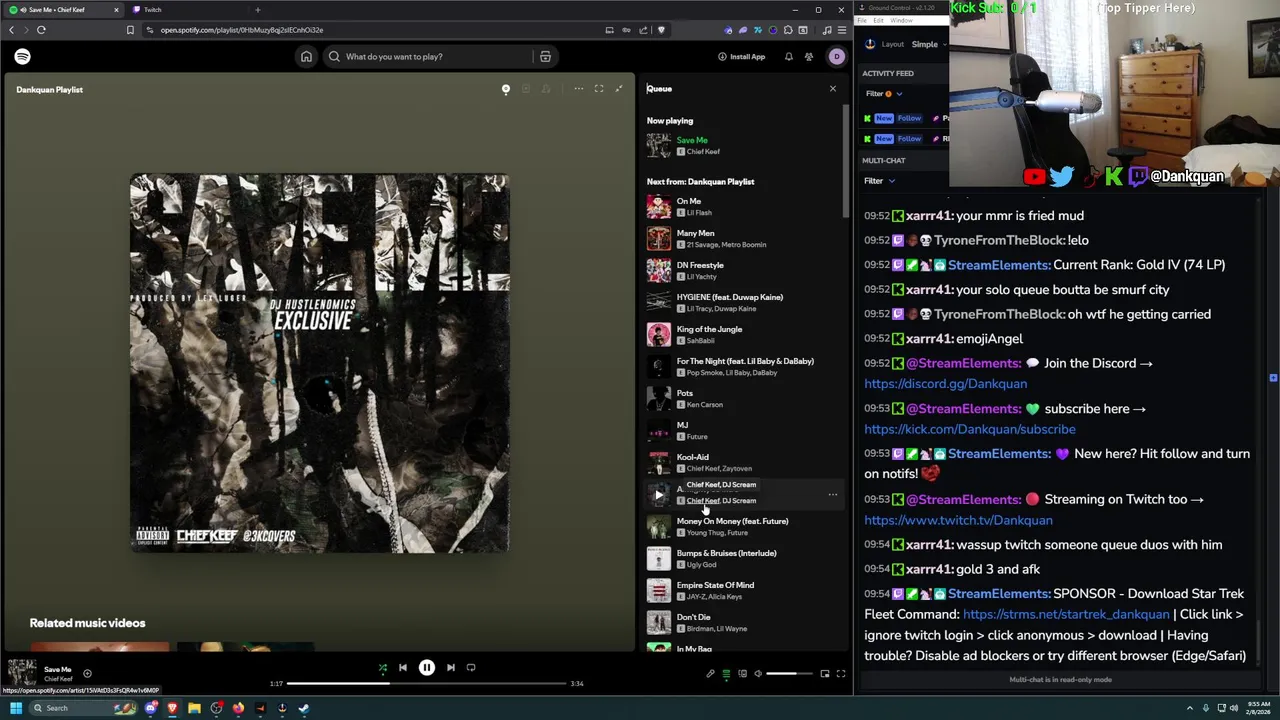Screen dimensions: 1280x720
Task: Play the hovered queue track via play icon
Action: click(x=658, y=495)
